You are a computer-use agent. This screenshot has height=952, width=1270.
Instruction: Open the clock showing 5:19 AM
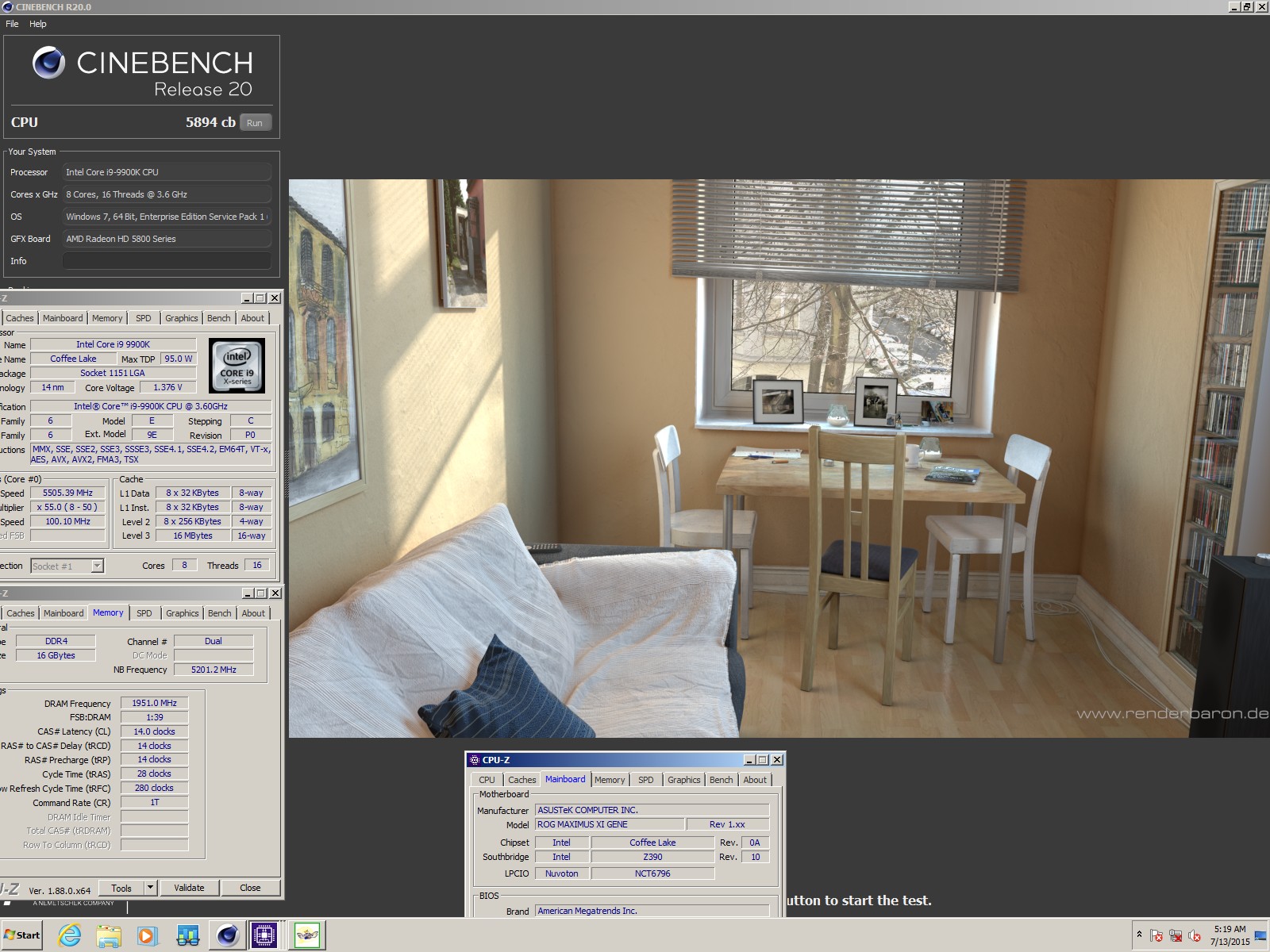click(1230, 935)
